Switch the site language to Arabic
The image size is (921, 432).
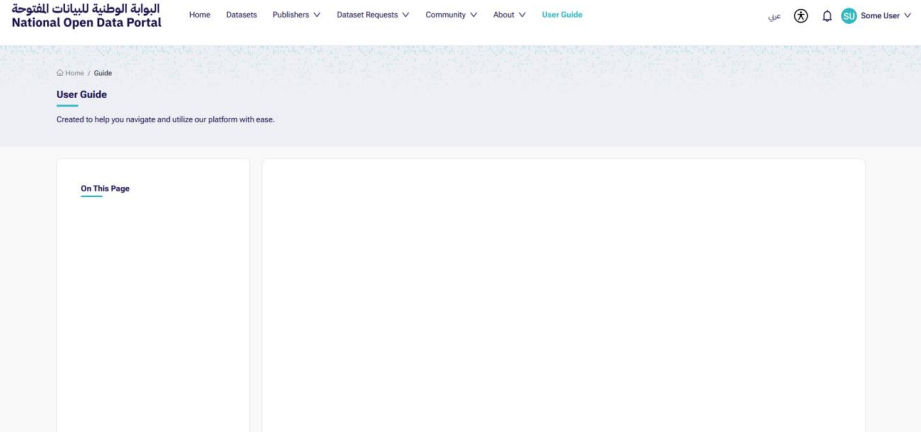click(774, 15)
